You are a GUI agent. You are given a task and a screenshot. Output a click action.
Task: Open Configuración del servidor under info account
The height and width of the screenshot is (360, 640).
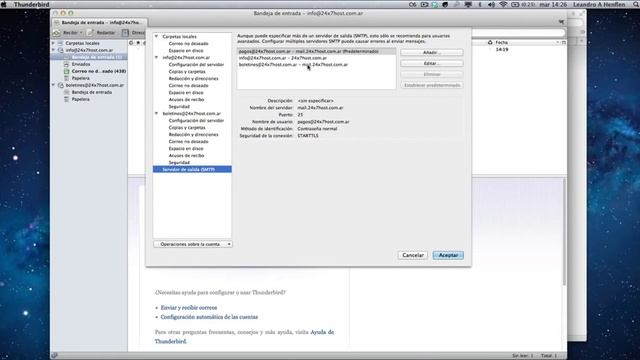pos(196,64)
